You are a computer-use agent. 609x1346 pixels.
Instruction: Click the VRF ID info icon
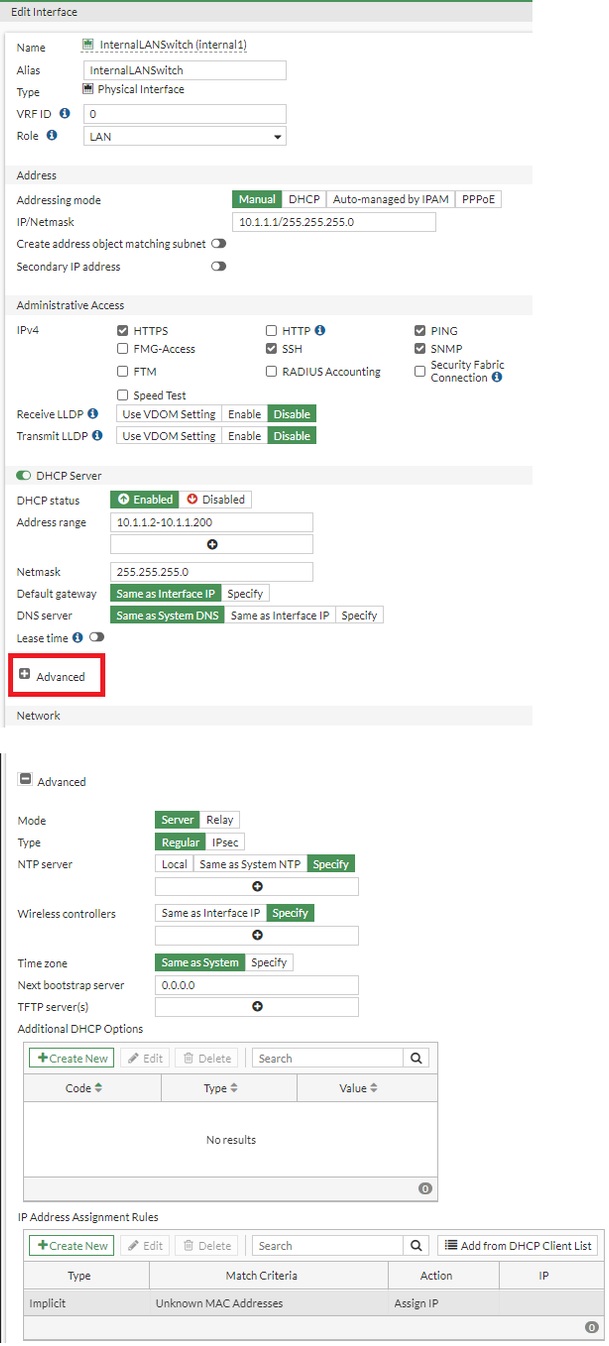[x=65, y=113]
